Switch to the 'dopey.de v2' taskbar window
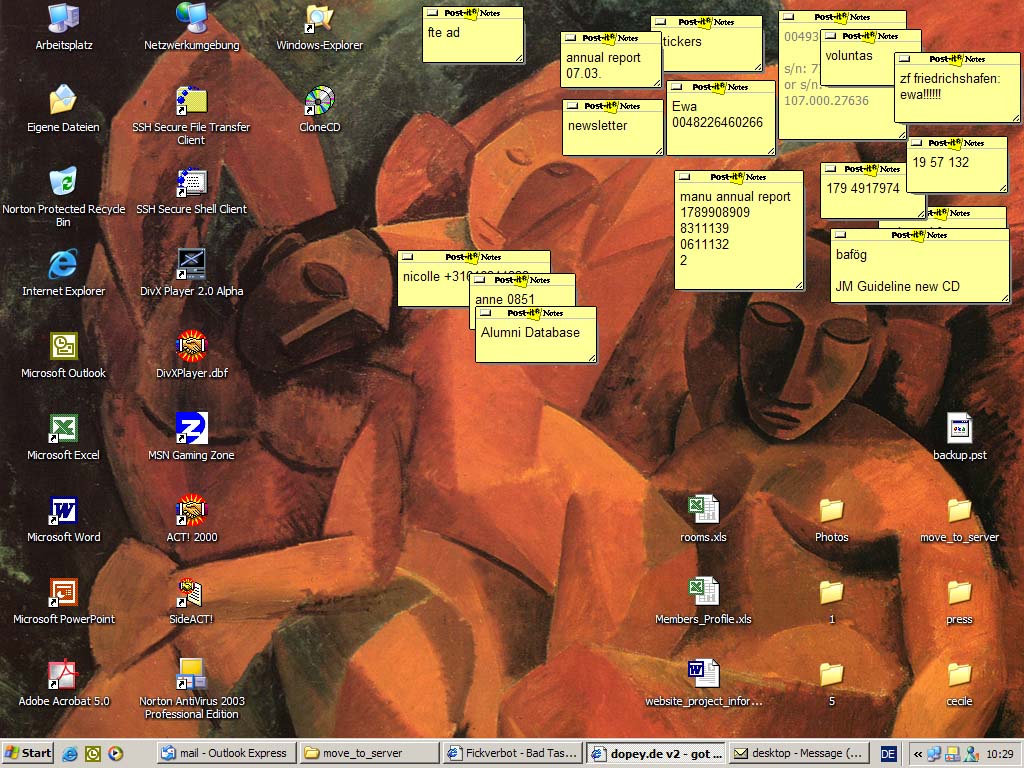Image resolution: width=1024 pixels, height=768 pixels. coord(655,753)
